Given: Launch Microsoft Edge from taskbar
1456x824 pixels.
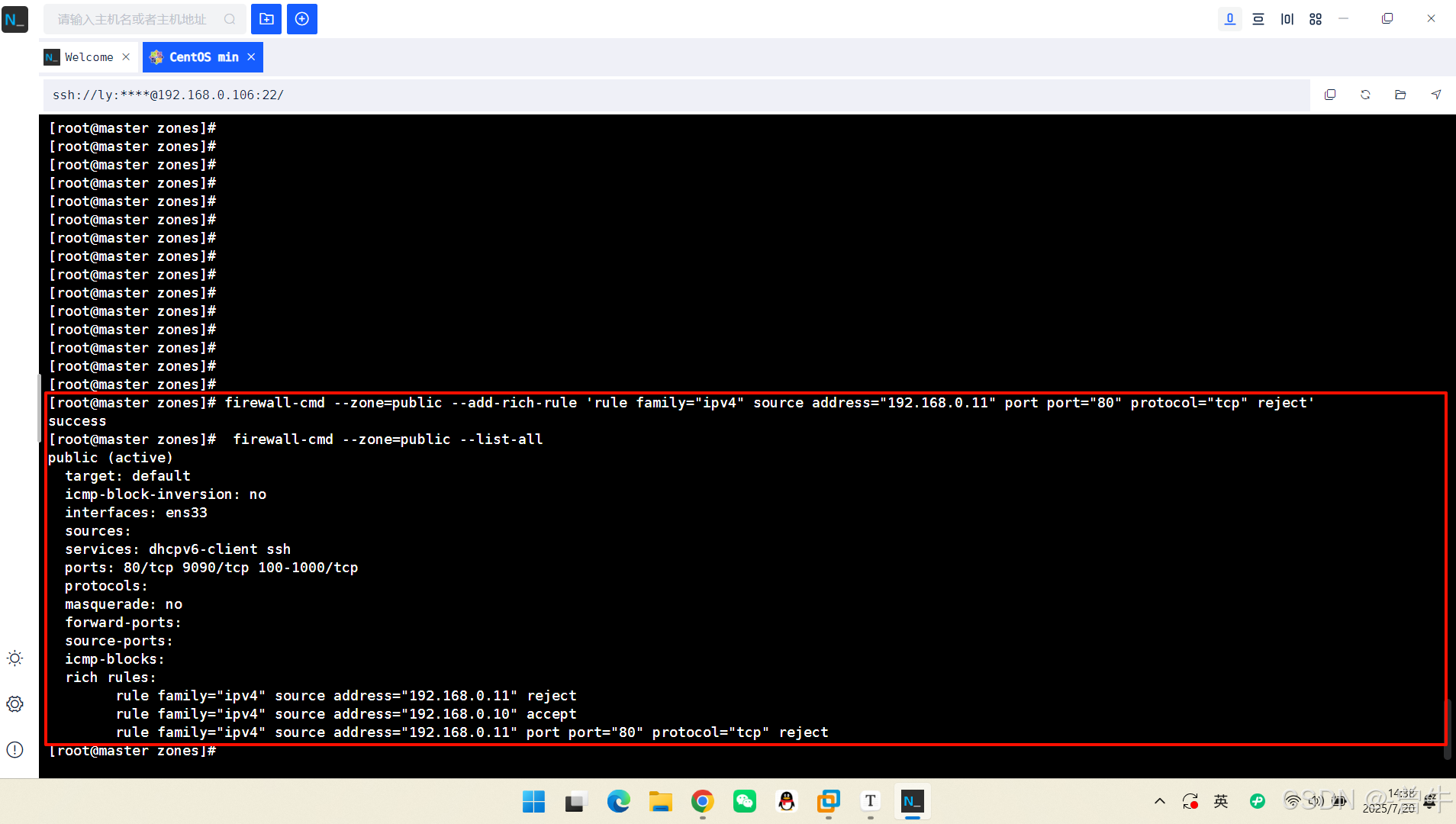Looking at the screenshot, I should (x=618, y=801).
